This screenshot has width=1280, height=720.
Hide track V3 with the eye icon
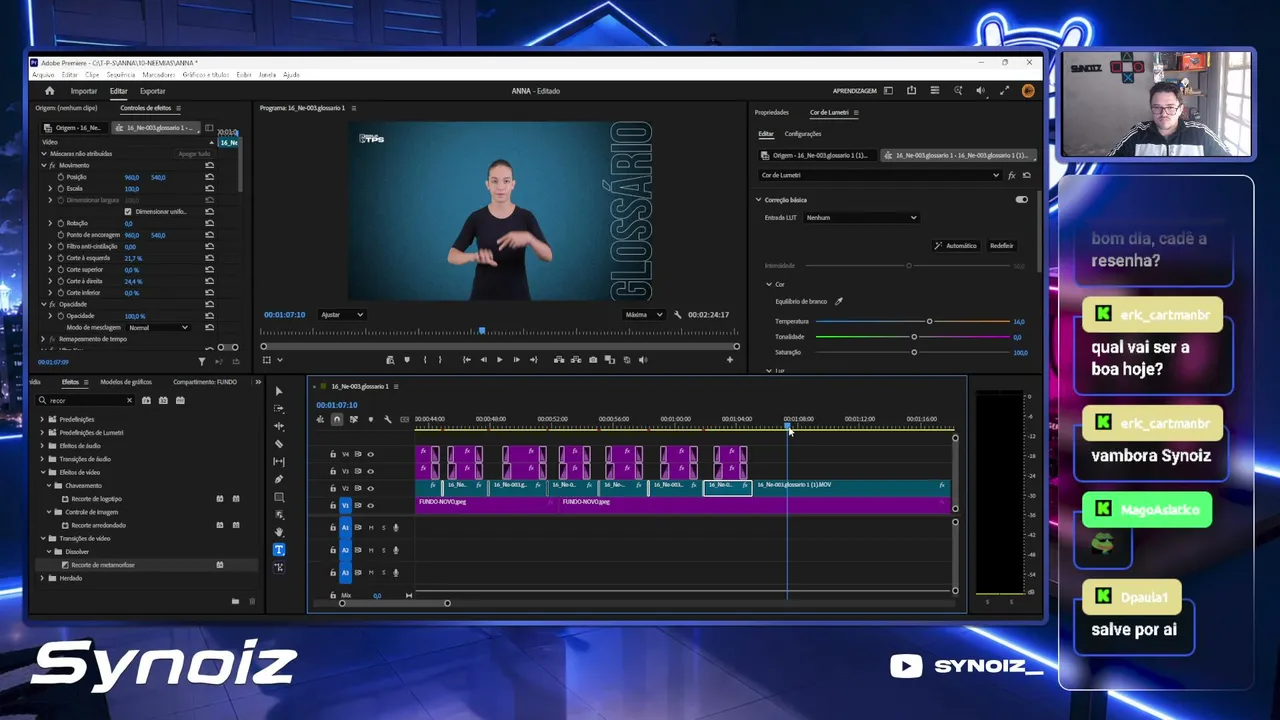(x=370, y=471)
